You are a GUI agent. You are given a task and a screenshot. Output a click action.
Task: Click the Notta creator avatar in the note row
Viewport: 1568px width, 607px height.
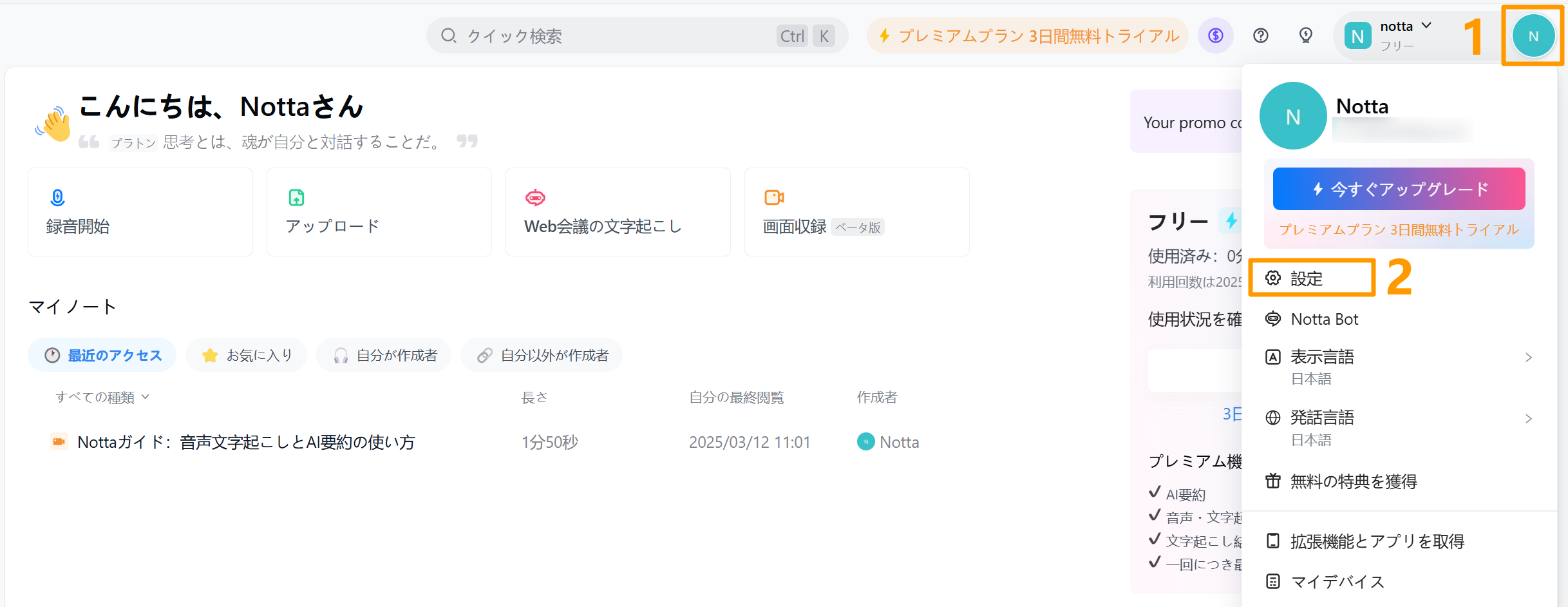click(866, 441)
